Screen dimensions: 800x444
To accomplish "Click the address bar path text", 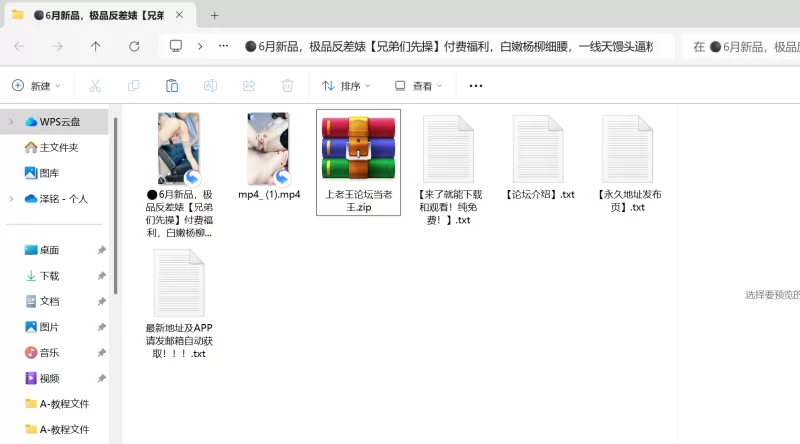I will 449,47.
